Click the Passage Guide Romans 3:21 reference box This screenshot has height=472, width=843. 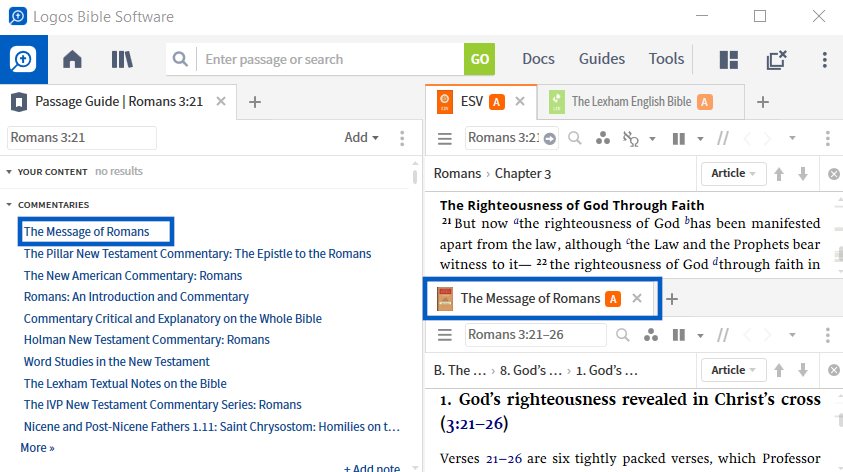[82, 138]
